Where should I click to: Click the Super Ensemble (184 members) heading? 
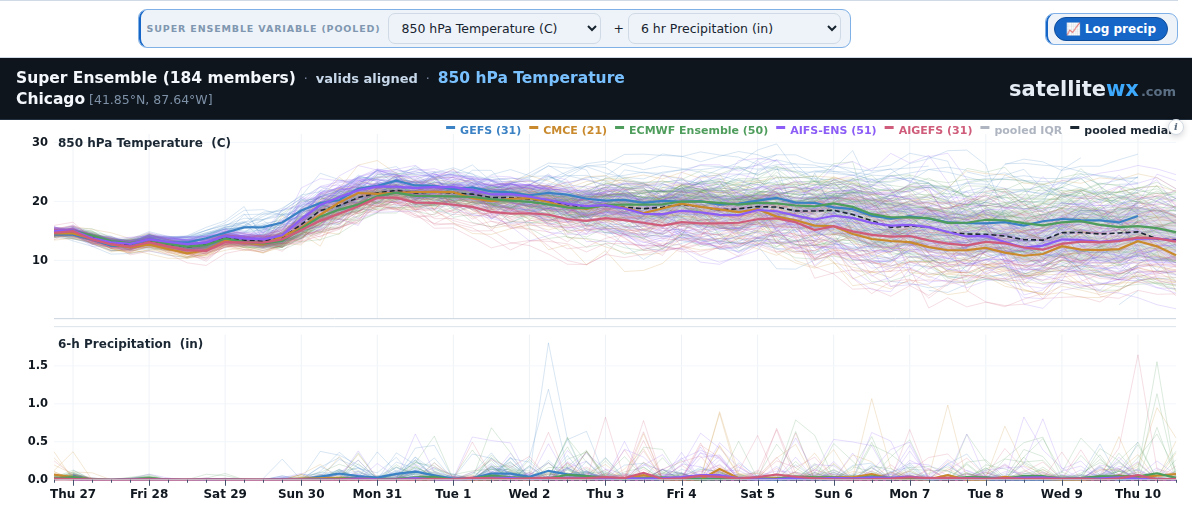(155, 78)
